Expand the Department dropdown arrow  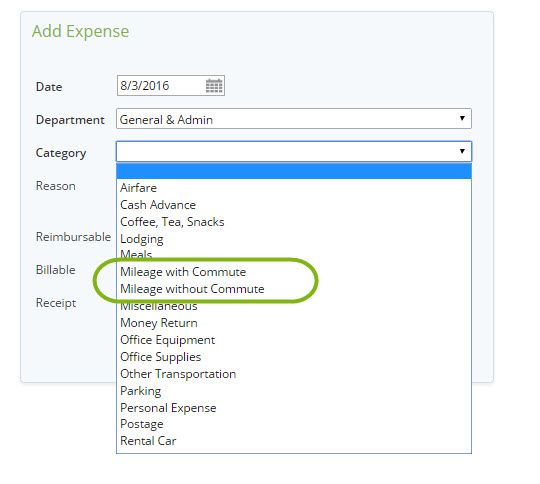point(462,119)
